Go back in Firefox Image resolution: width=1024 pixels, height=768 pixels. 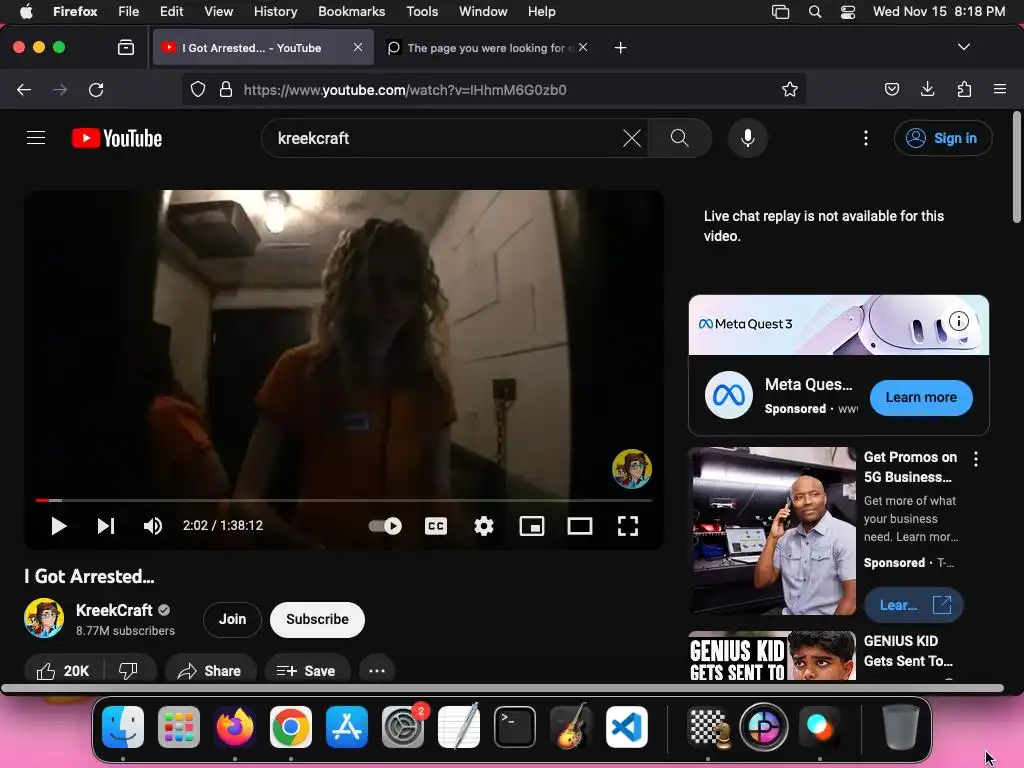tap(24, 89)
